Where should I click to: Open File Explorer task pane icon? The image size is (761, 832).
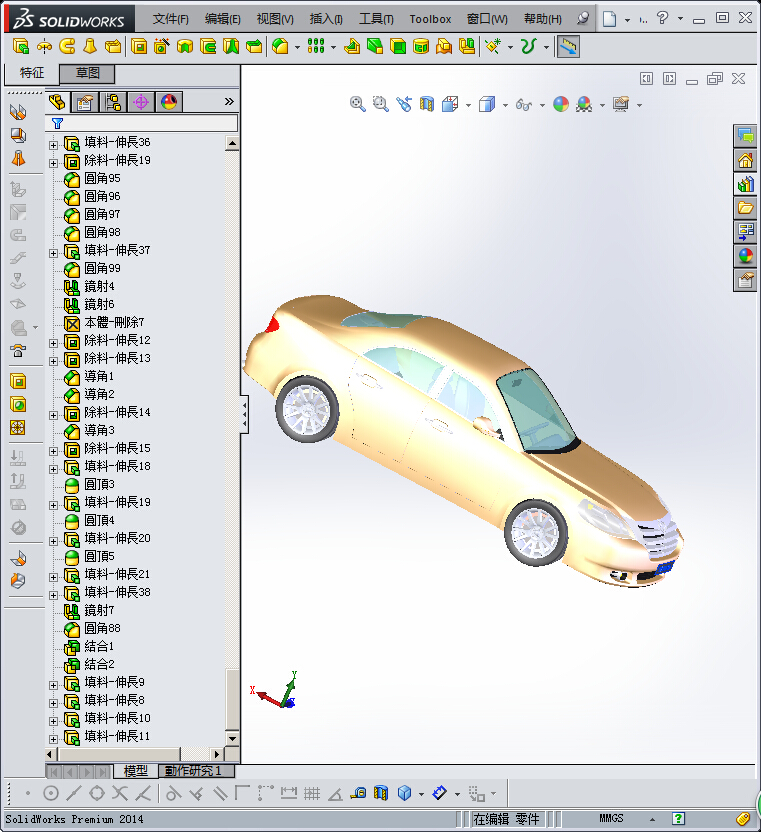[x=745, y=207]
